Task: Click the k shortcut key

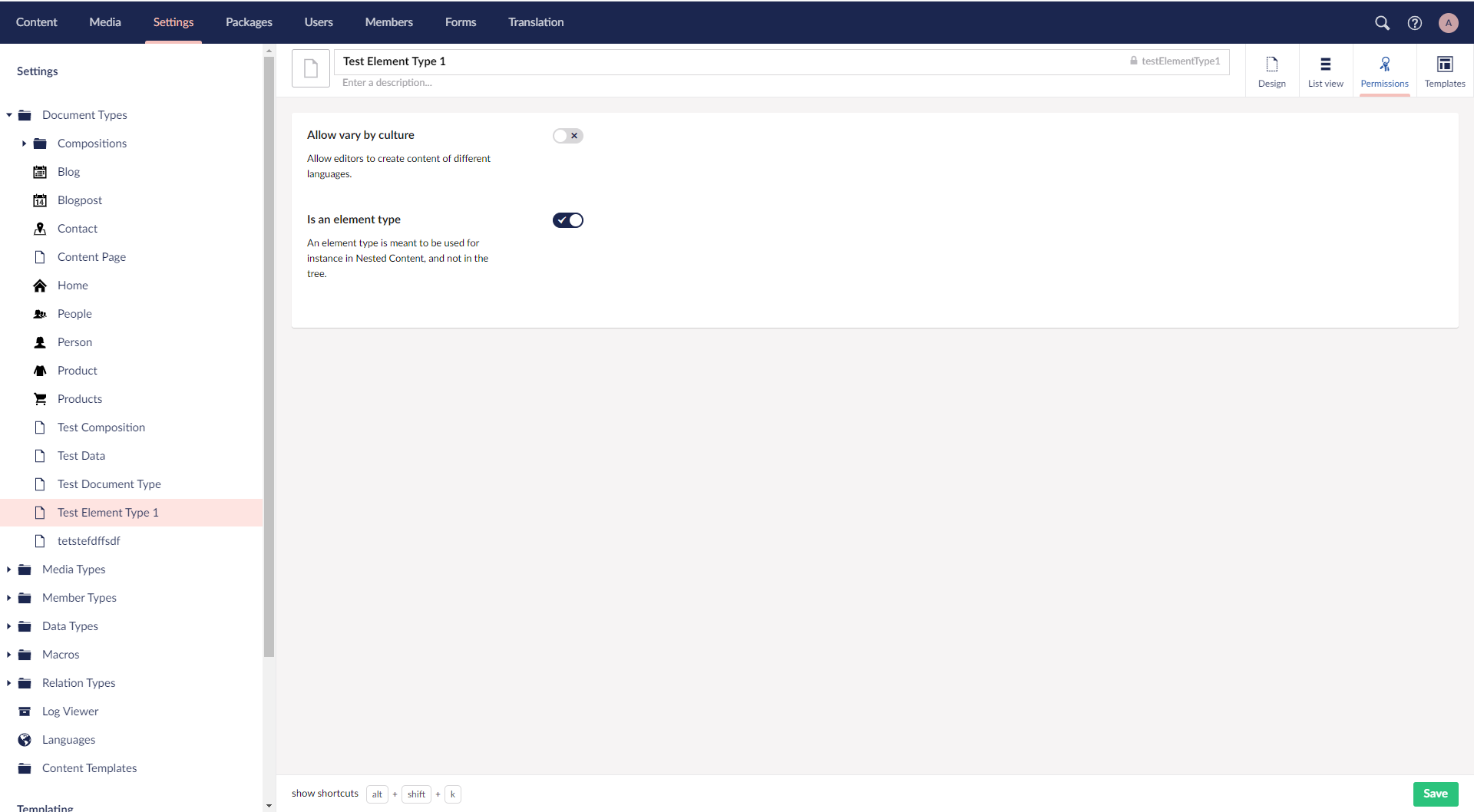Action: tap(453, 794)
